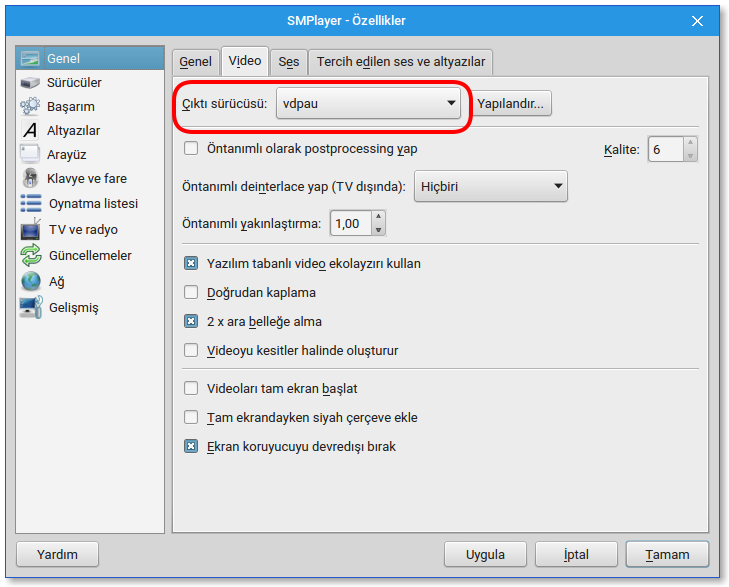Viewport: 729px width, 587px height.
Task: Enable Videoyu kesitler halinde oluşturur
Action: tap(191, 350)
